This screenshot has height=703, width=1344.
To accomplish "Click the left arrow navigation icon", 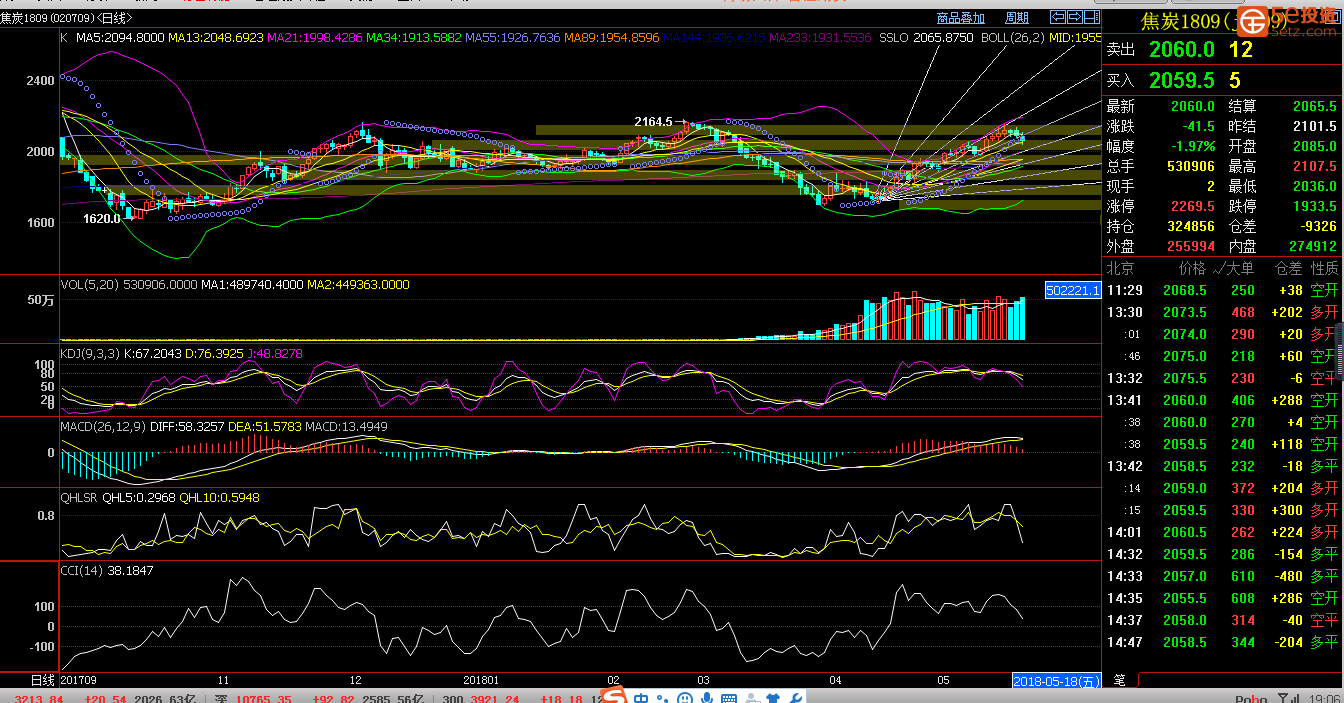I will [1057, 17].
